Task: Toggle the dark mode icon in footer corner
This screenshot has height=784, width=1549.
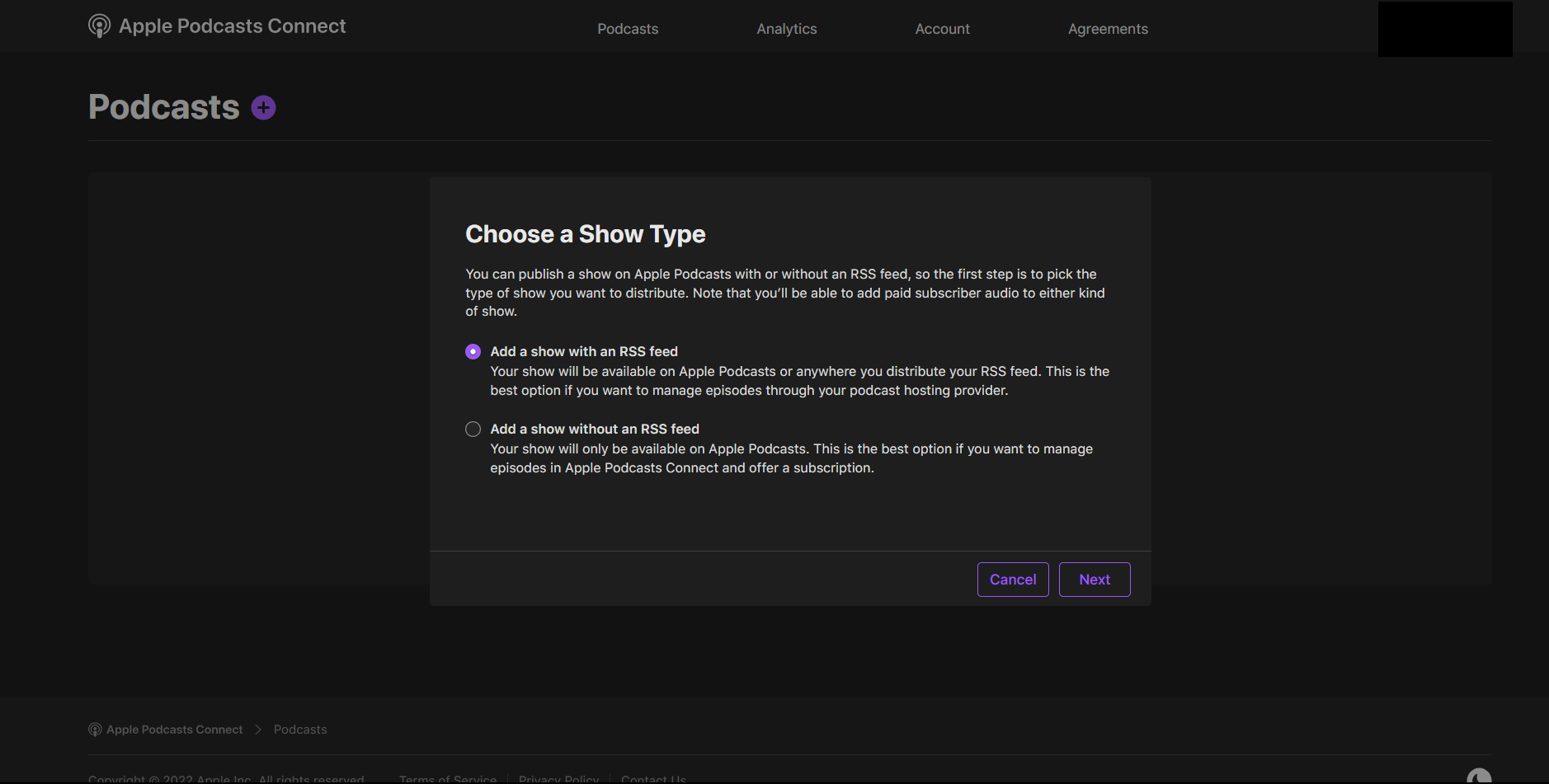Action: point(1479,777)
